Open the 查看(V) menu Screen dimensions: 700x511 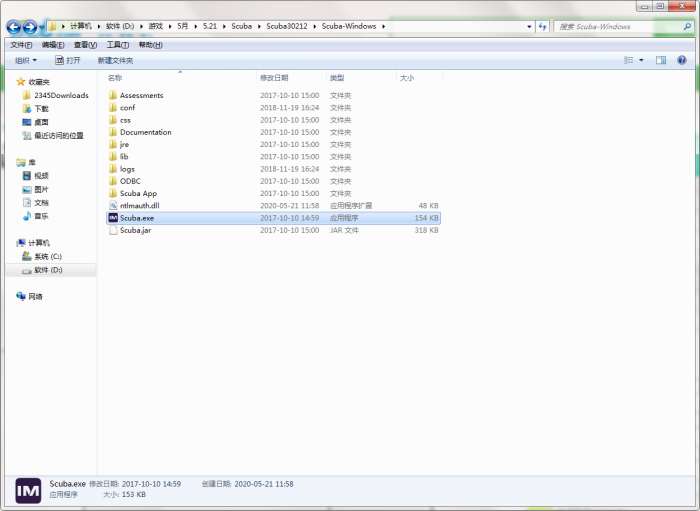click(x=85, y=45)
